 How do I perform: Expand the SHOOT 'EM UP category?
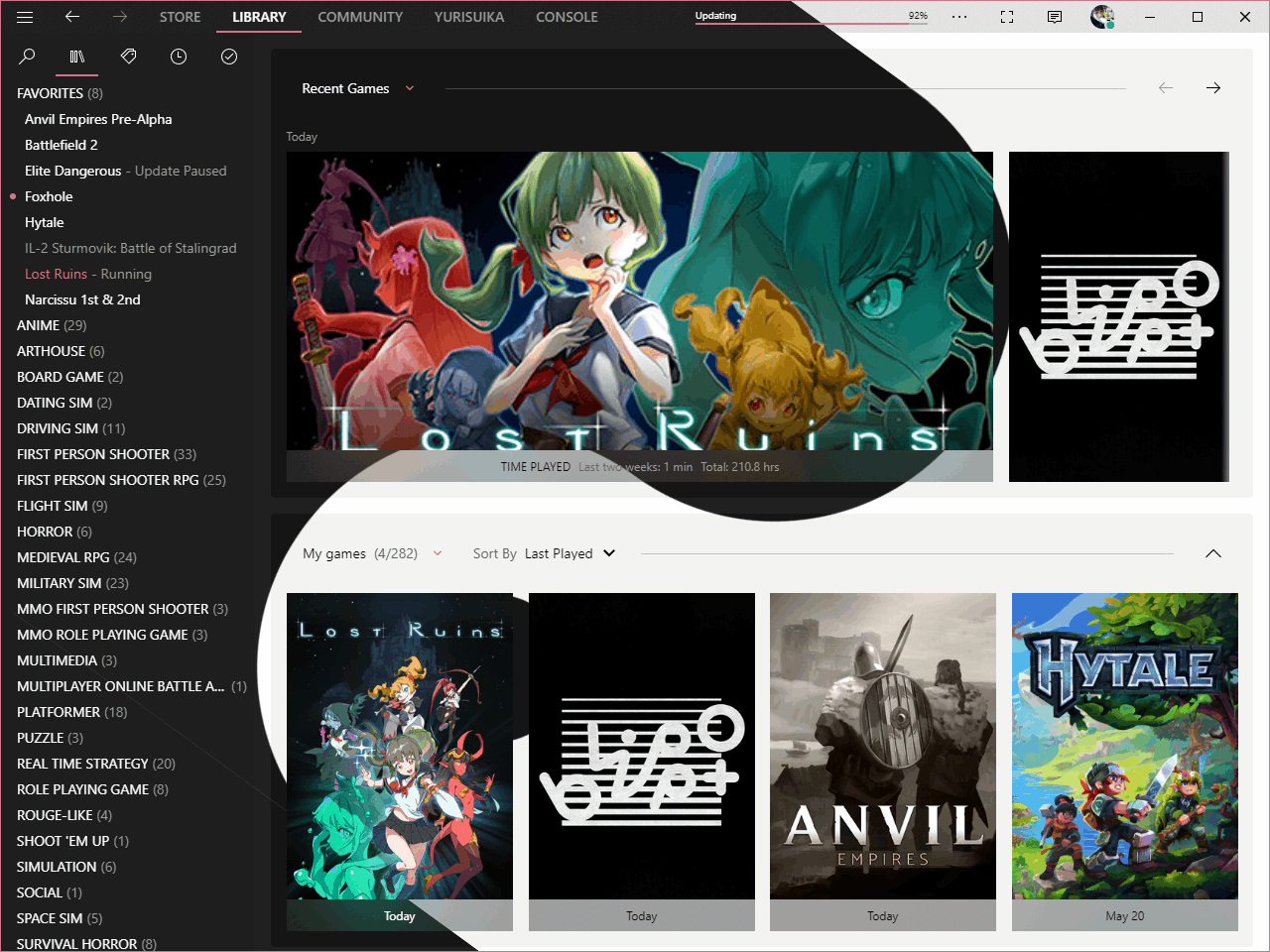click(72, 841)
